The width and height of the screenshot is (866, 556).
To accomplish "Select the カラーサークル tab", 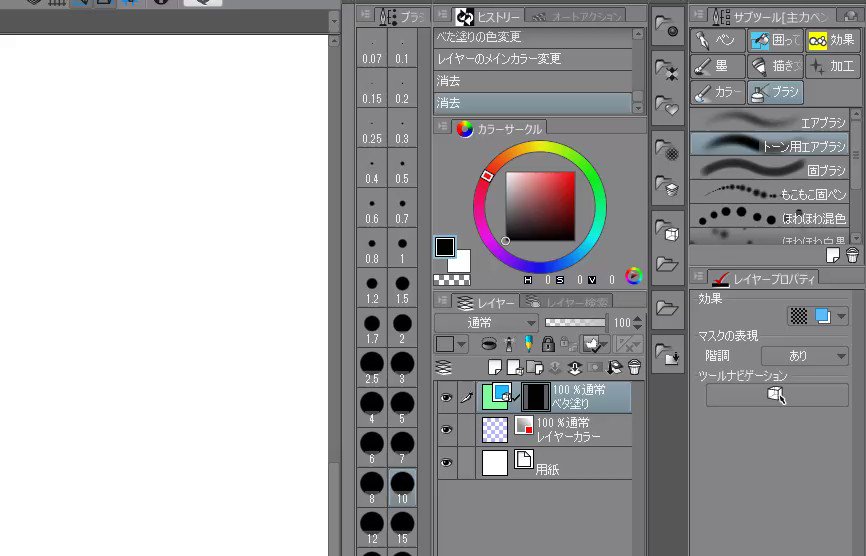I will [x=499, y=129].
